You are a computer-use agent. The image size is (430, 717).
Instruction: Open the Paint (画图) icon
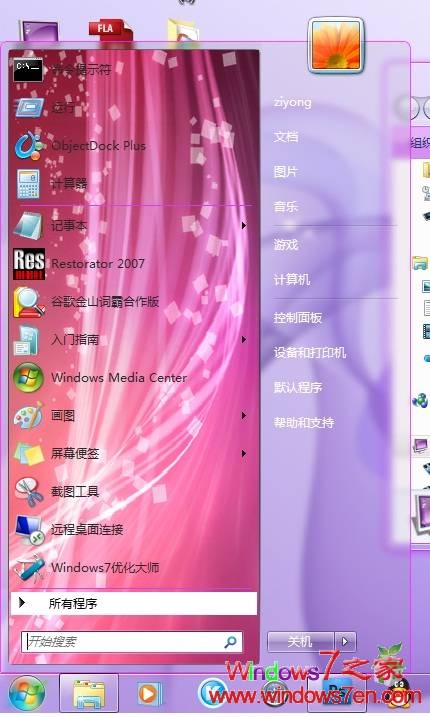tap(28, 416)
